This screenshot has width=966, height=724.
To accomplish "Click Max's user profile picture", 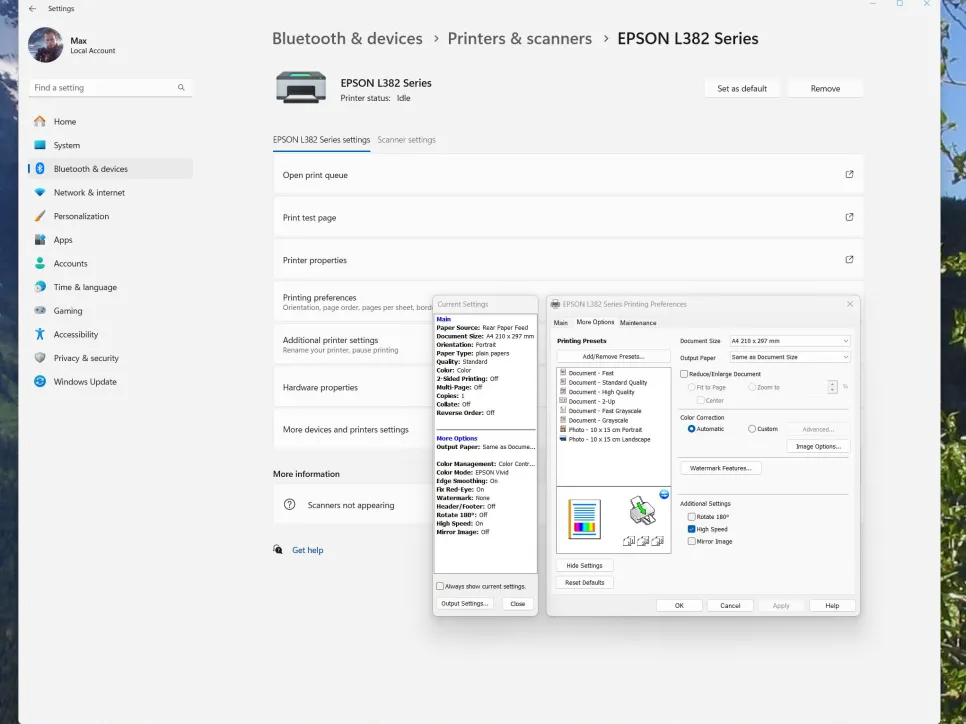I will coord(46,45).
